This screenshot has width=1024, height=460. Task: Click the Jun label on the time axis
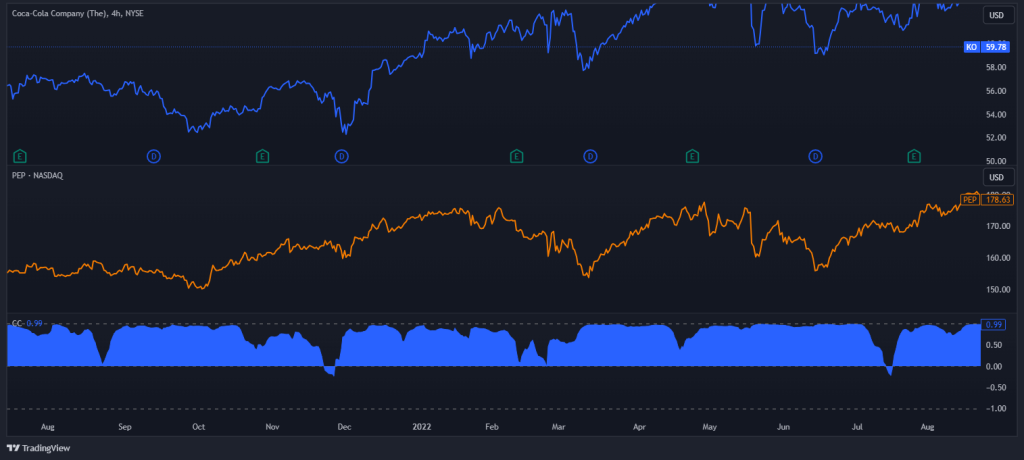tap(784, 427)
